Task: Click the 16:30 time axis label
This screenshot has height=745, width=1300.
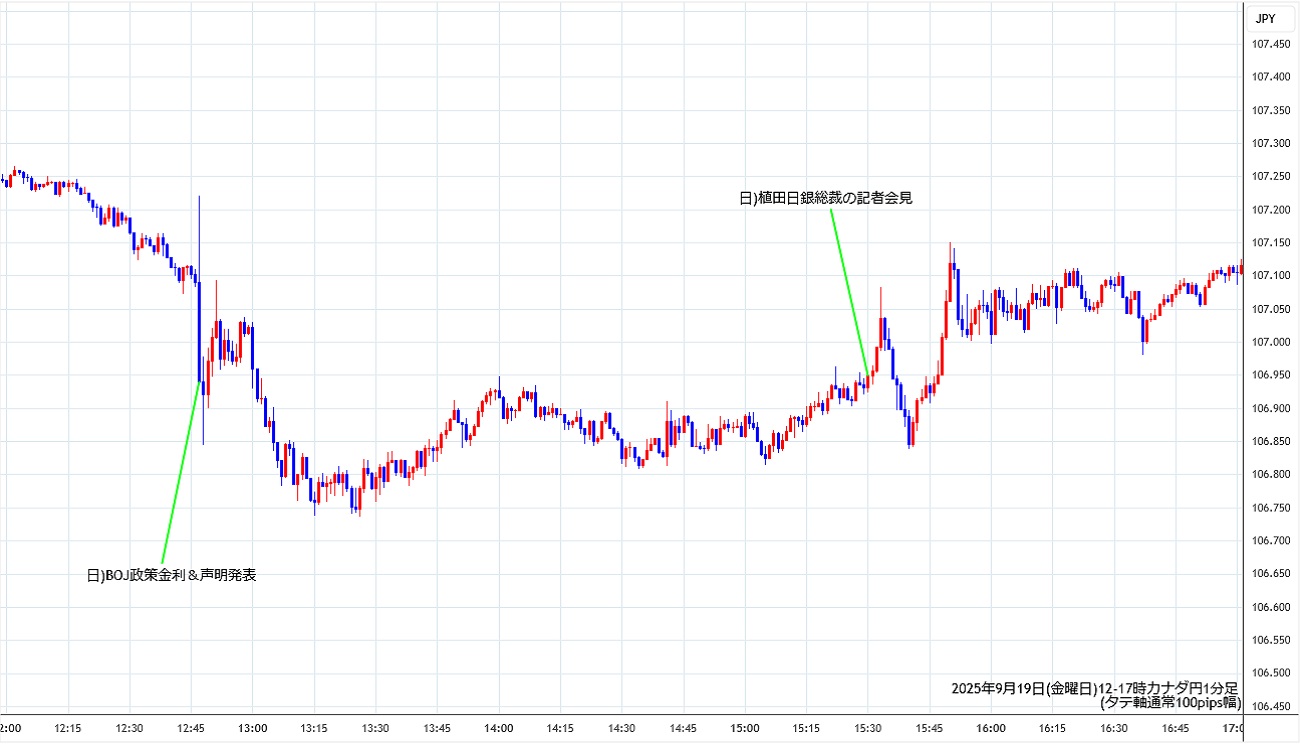Action: (x=1113, y=729)
